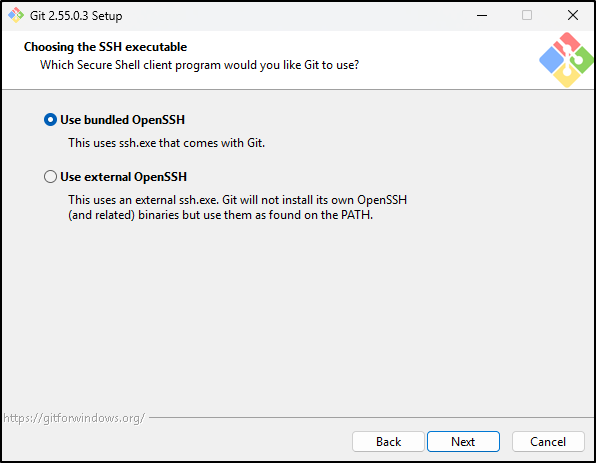This screenshot has height=463, width=596.
Task: Click the empty area below the SSH options
Action: pyautogui.click(x=298, y=316)
